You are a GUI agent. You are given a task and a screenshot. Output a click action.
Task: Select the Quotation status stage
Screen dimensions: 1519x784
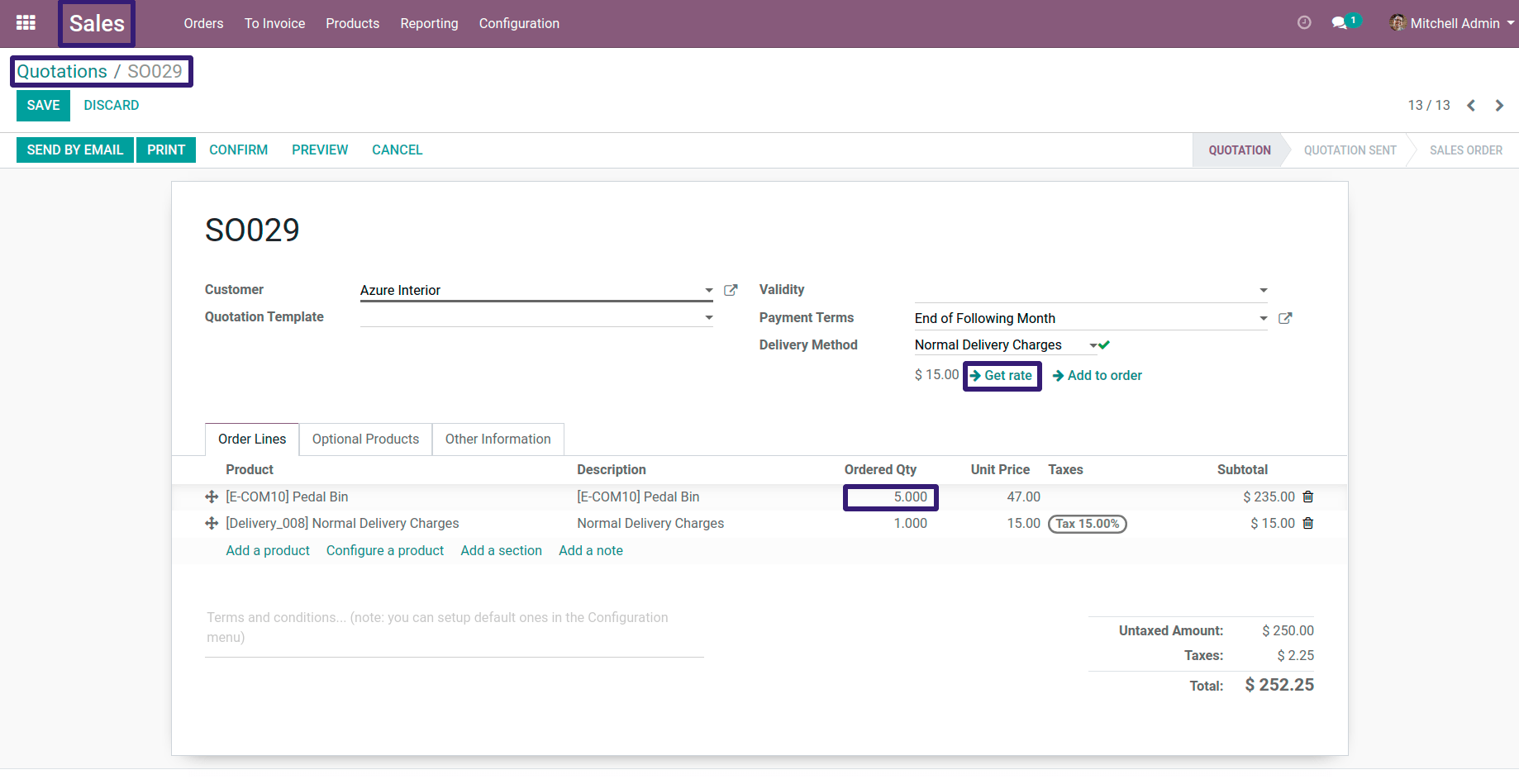pyautogui.click(x=1239, y=150)
